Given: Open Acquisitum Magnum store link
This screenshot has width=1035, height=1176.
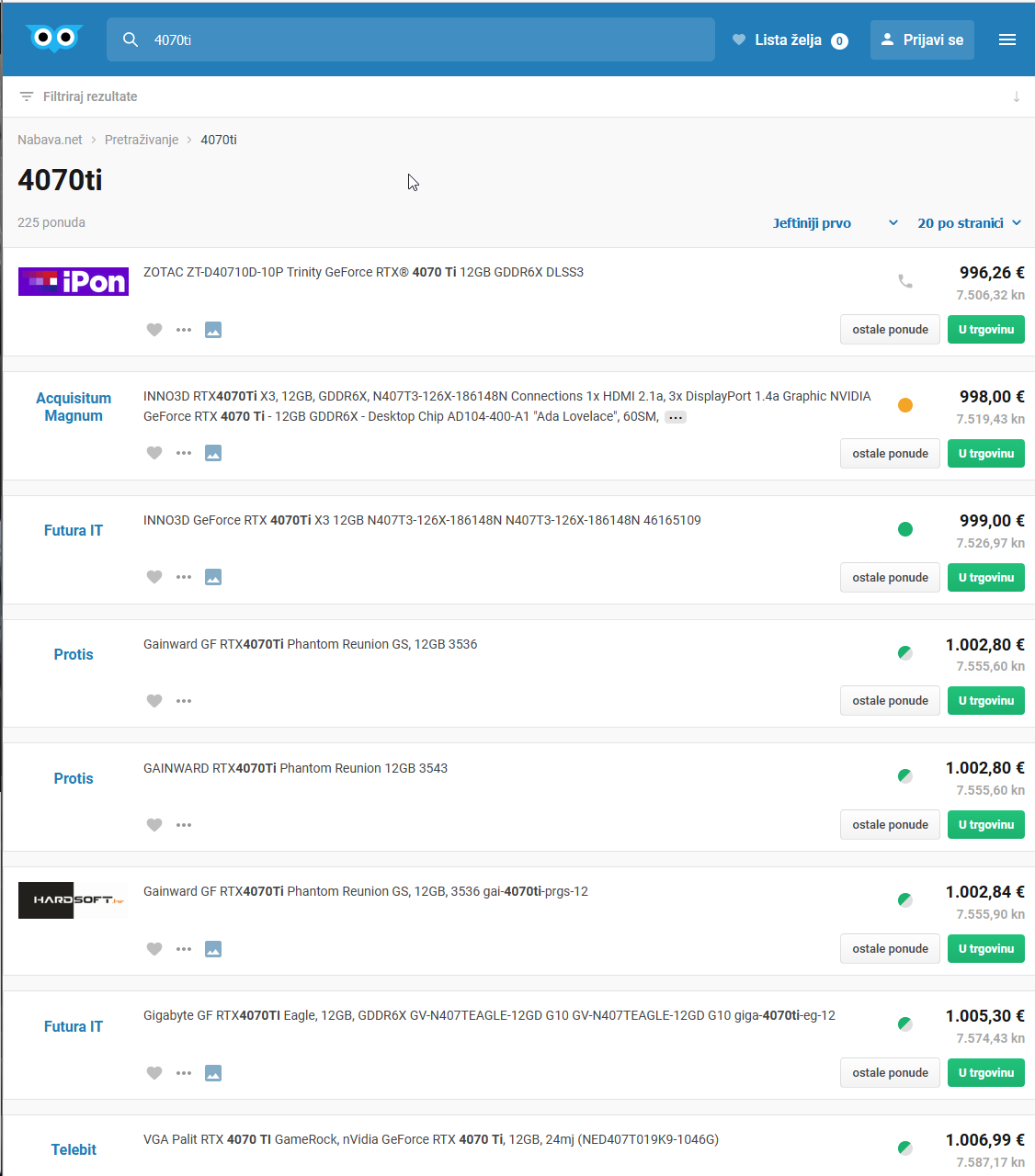Looking at the screenshot, I should pyautogui.click(x=74, y=406).
